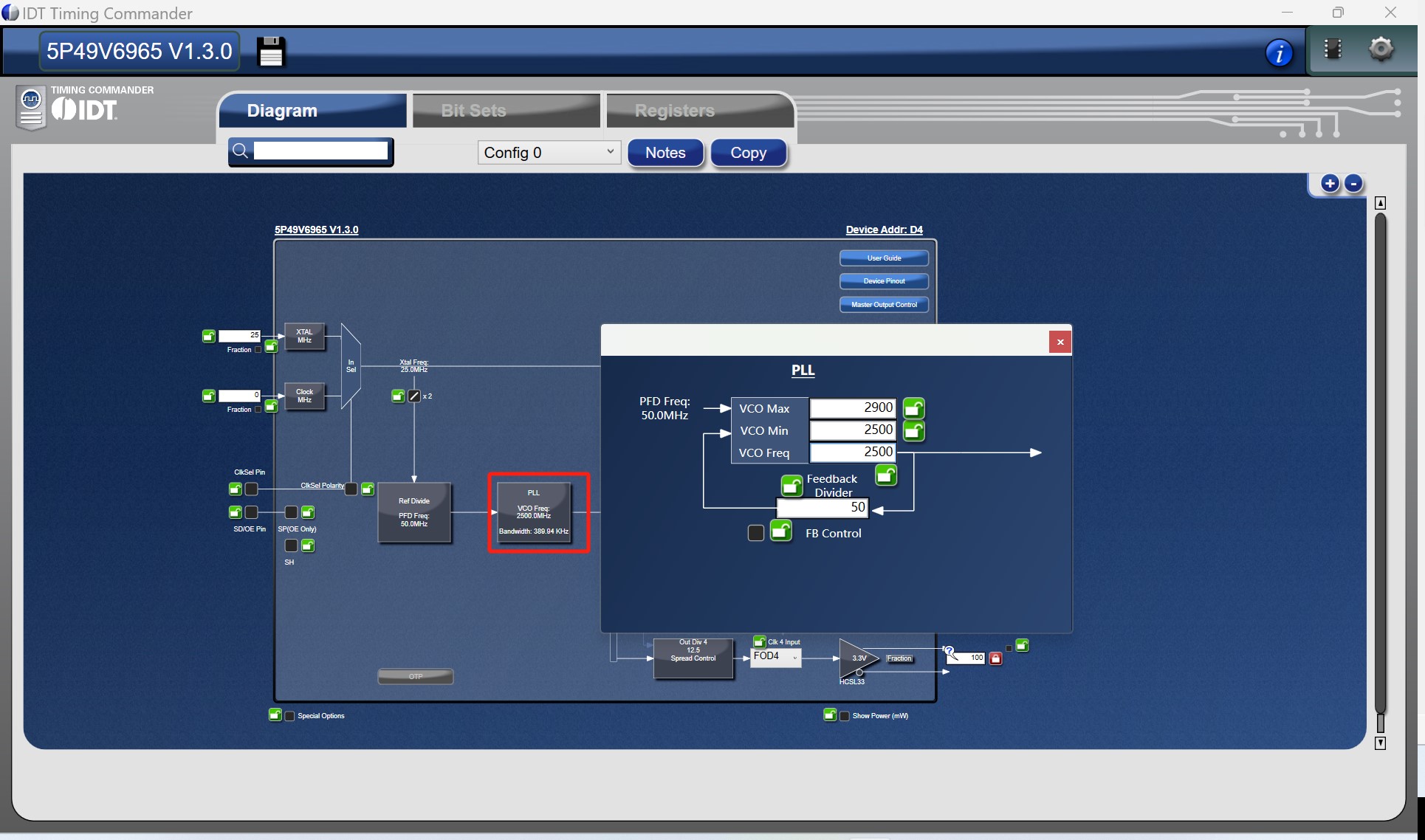Toggle the lock left of the Feedback Divider label

(792, 486)
